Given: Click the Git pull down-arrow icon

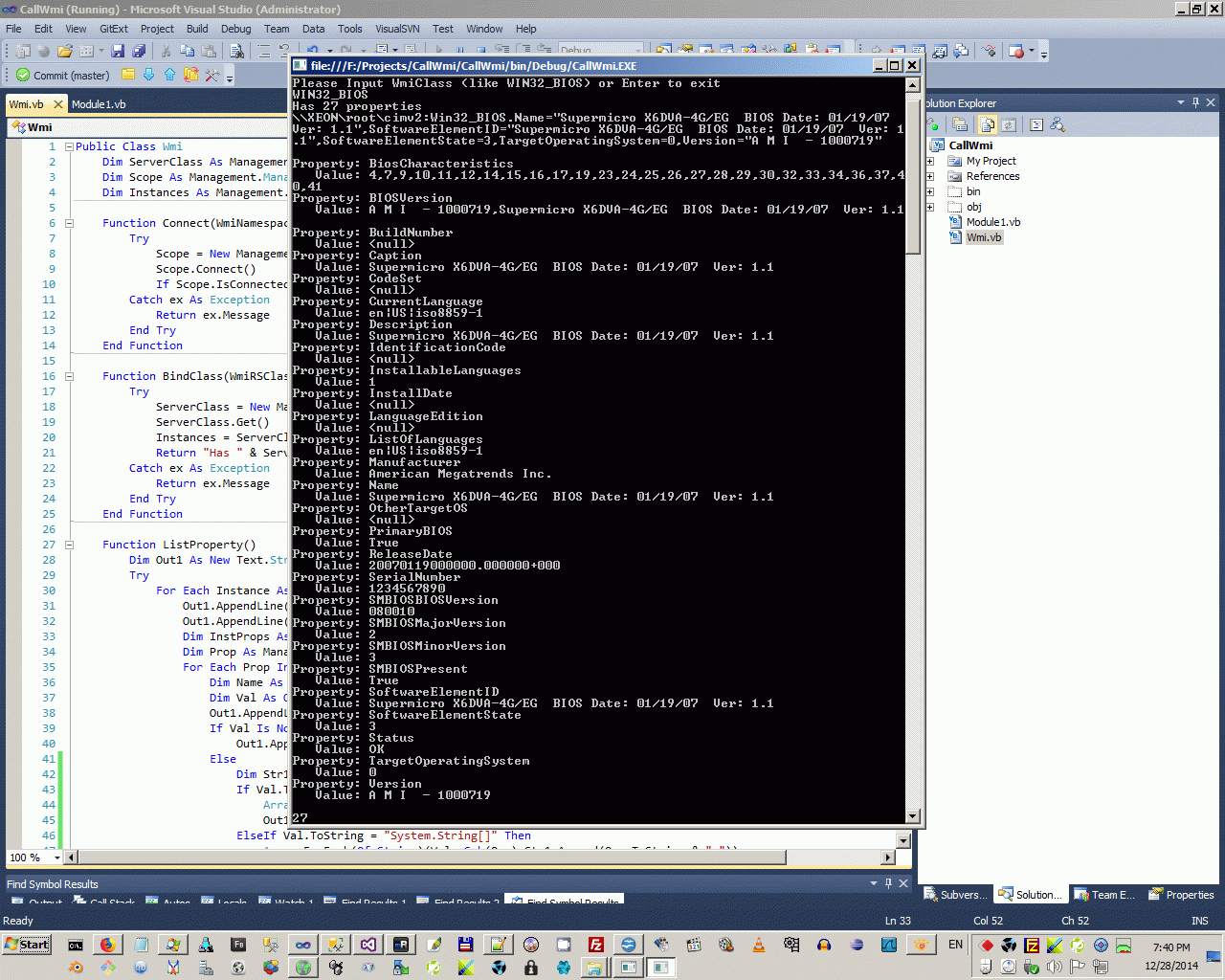Looking at the screenshot, I should tap(149, 75).
